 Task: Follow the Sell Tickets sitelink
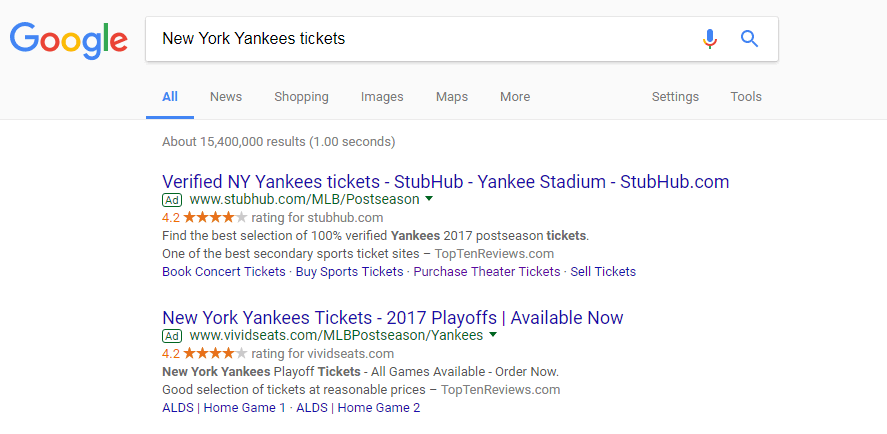click(x=603, y=272)
